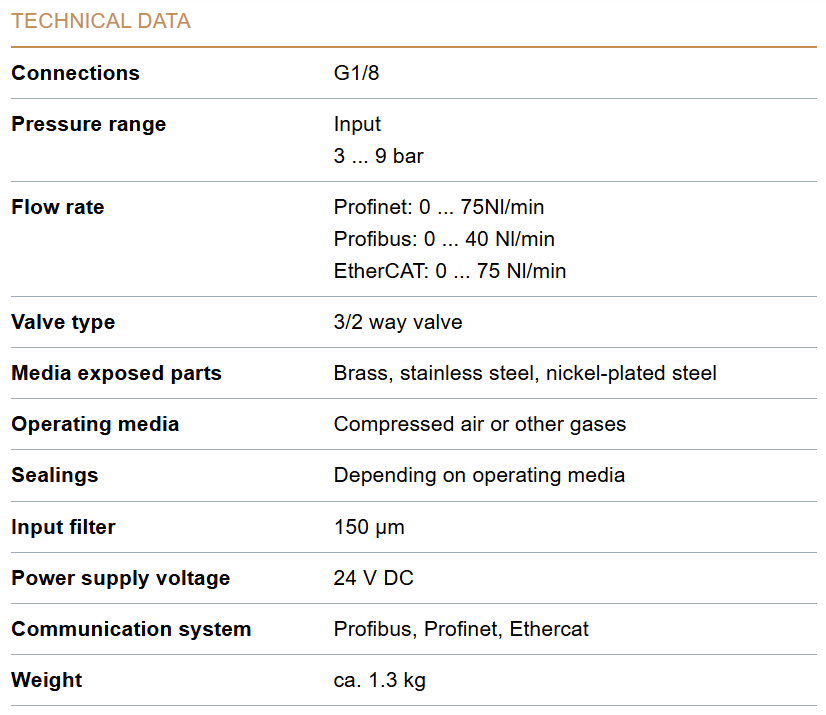Screen dimensions: 826x715
Task: Click the Compressed air or other gases text
Action: [x=480, y=424]
